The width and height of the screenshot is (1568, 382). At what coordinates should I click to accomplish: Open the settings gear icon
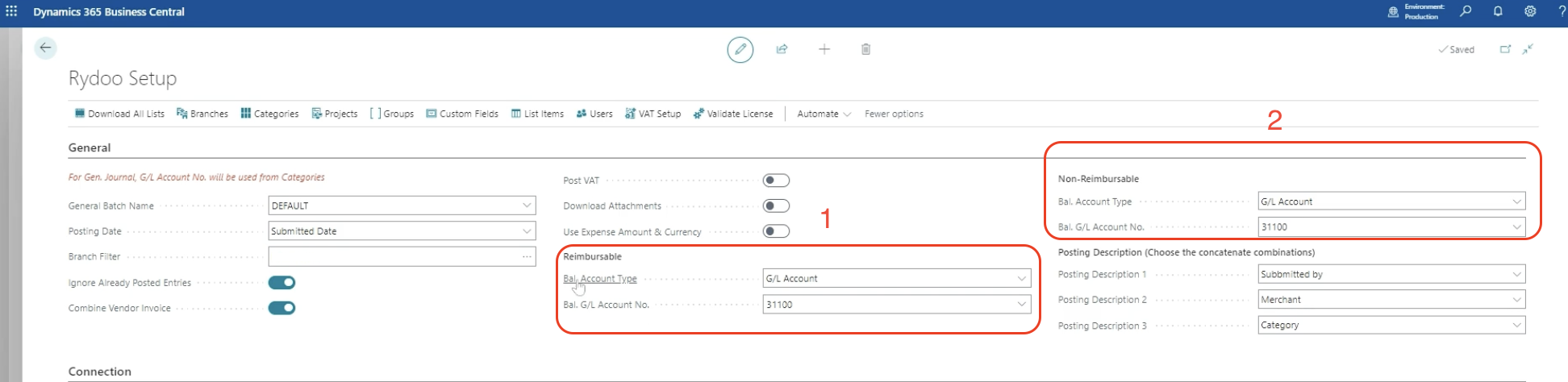tap(1529, 11)
